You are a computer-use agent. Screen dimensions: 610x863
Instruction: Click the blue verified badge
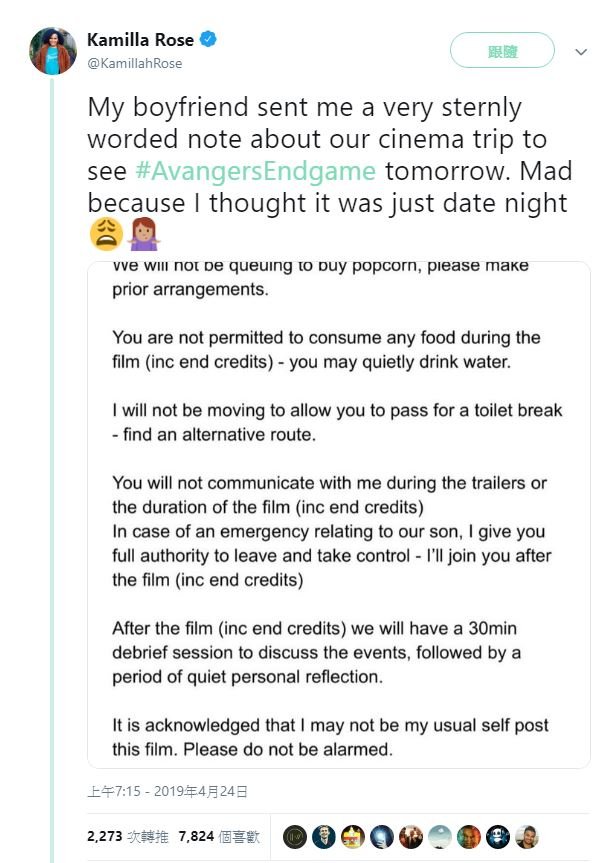208,40
